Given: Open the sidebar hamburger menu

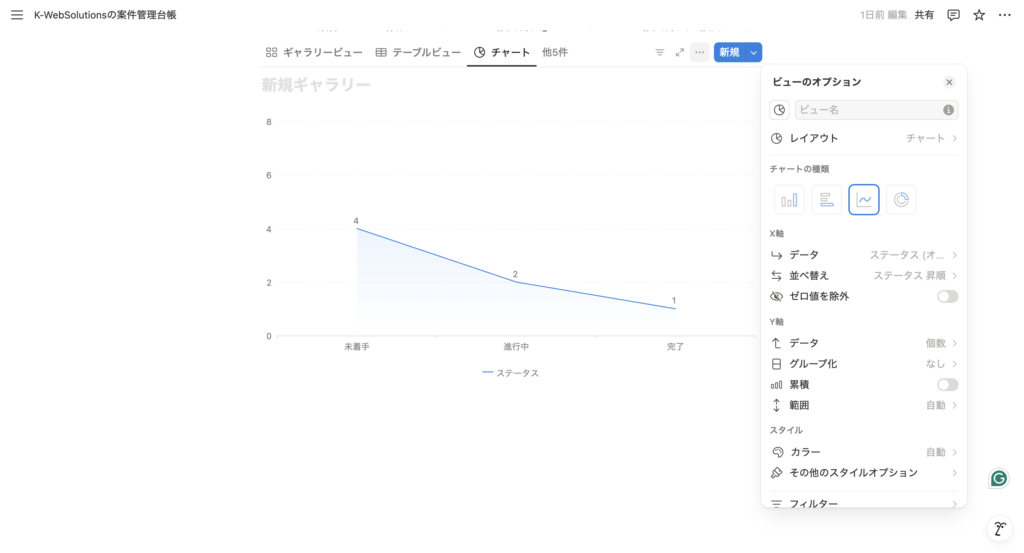Looking at the screenshot, I should (x=16, y=15).
